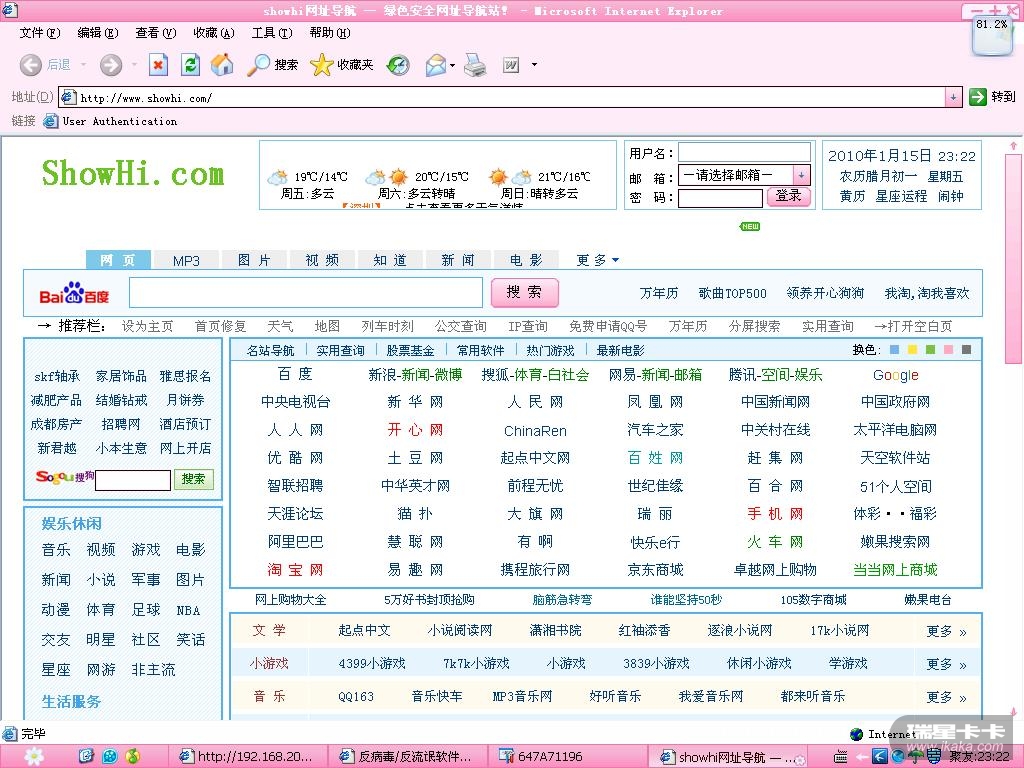Click the green NEW badge icon
Image resolution: width=1024 pixels, height=768 pixels.
tap(750, 226)
